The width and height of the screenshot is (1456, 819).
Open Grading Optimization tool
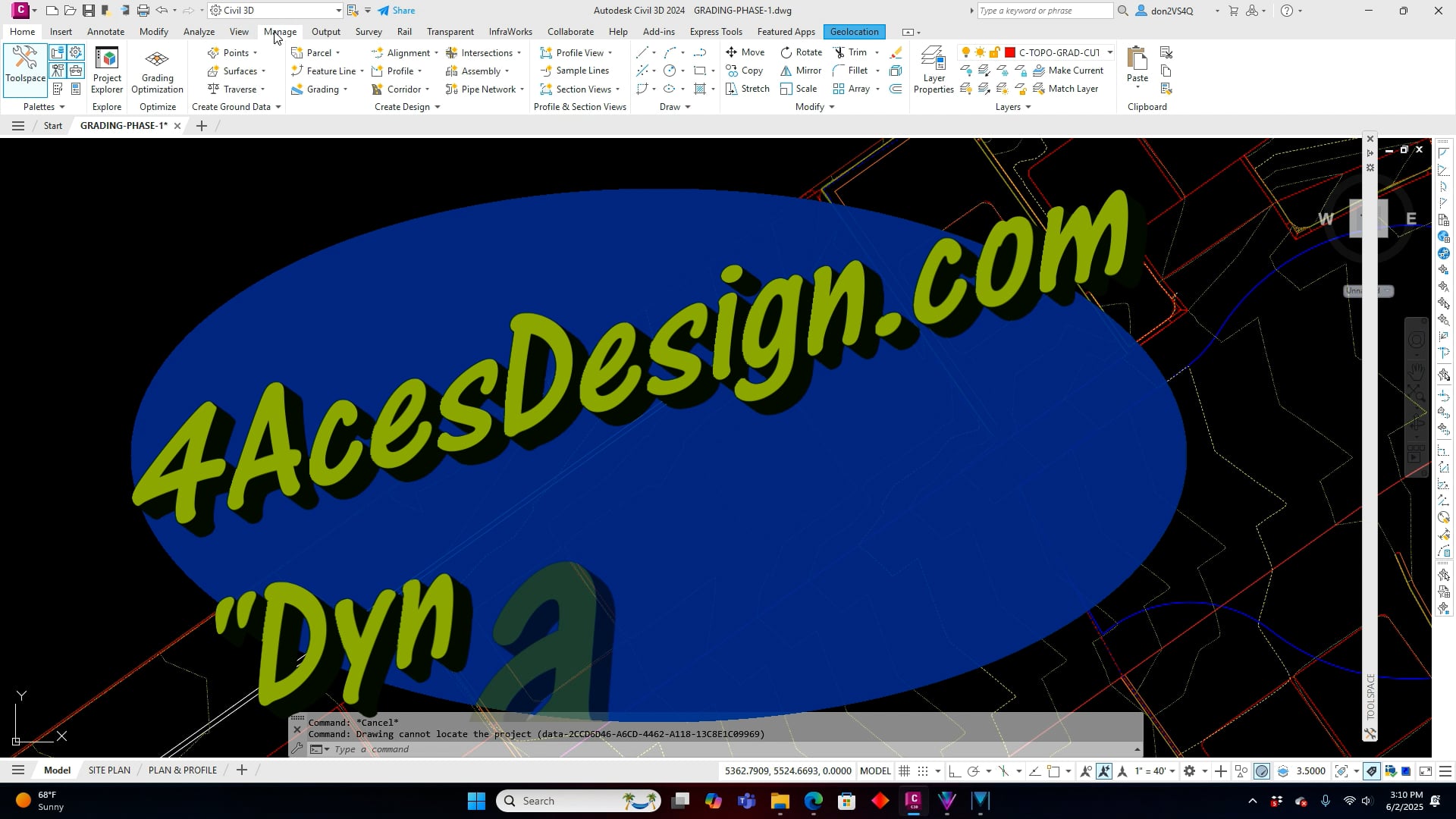[x=157, y=71]
